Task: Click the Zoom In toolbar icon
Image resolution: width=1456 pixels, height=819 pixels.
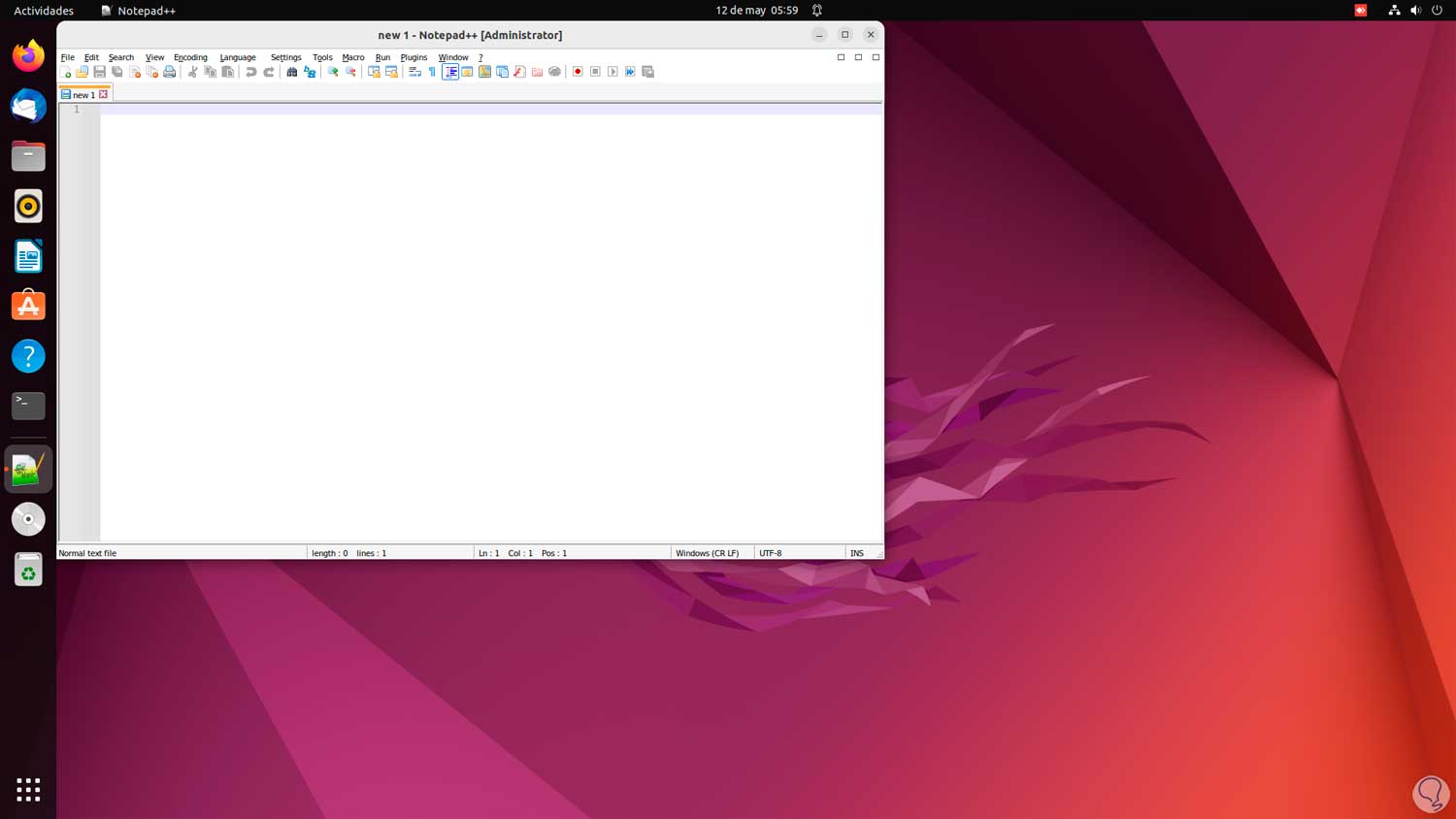Action: (x=333, y=72)
